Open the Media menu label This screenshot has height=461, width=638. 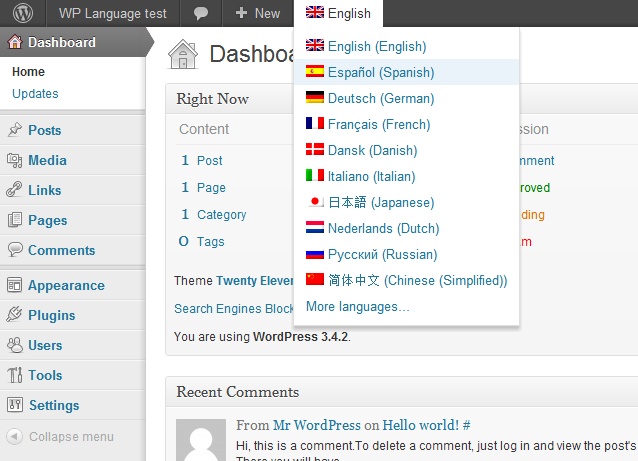tap(47, 160)
